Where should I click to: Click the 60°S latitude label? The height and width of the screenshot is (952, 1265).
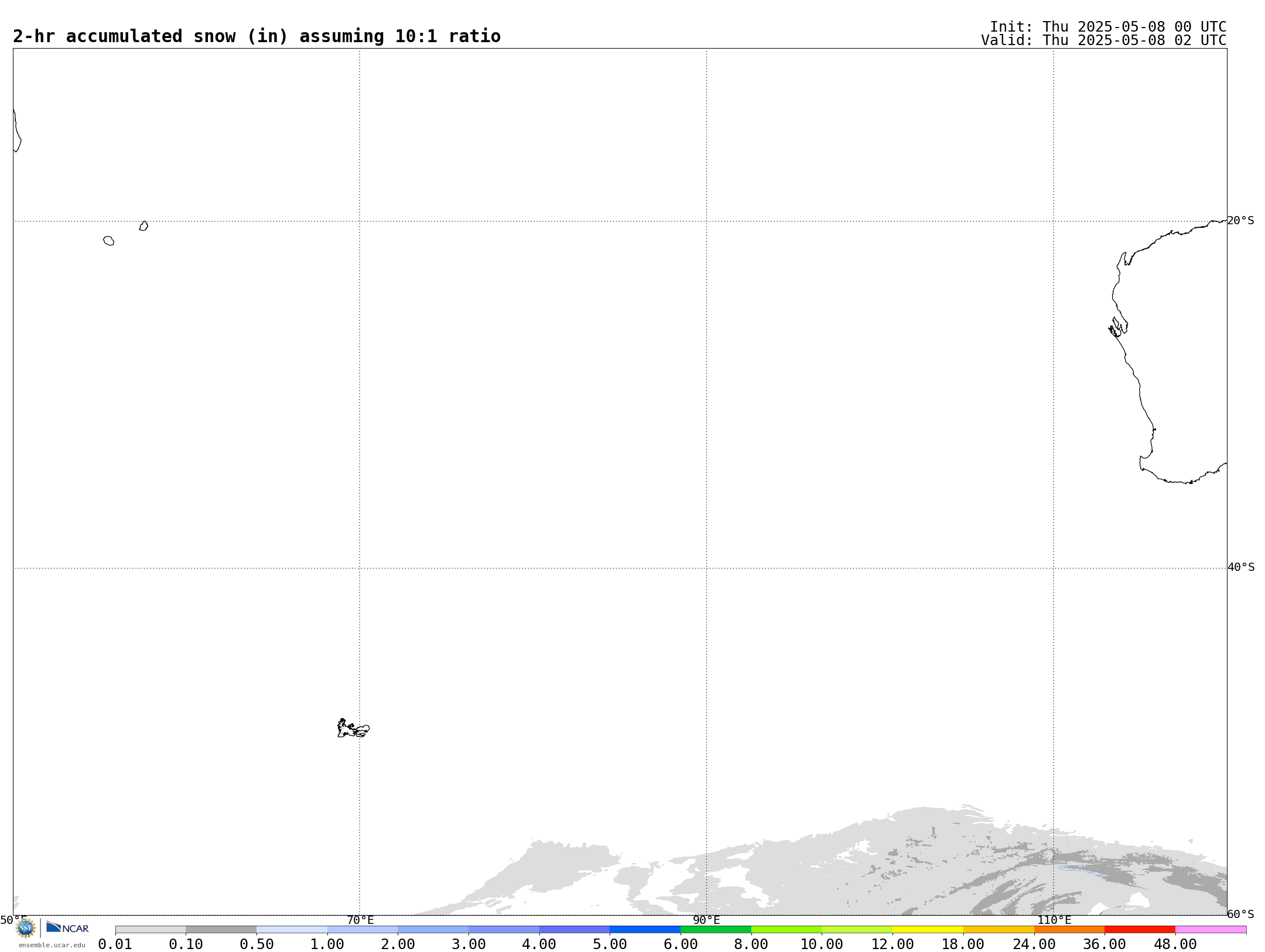[1240, 915]
